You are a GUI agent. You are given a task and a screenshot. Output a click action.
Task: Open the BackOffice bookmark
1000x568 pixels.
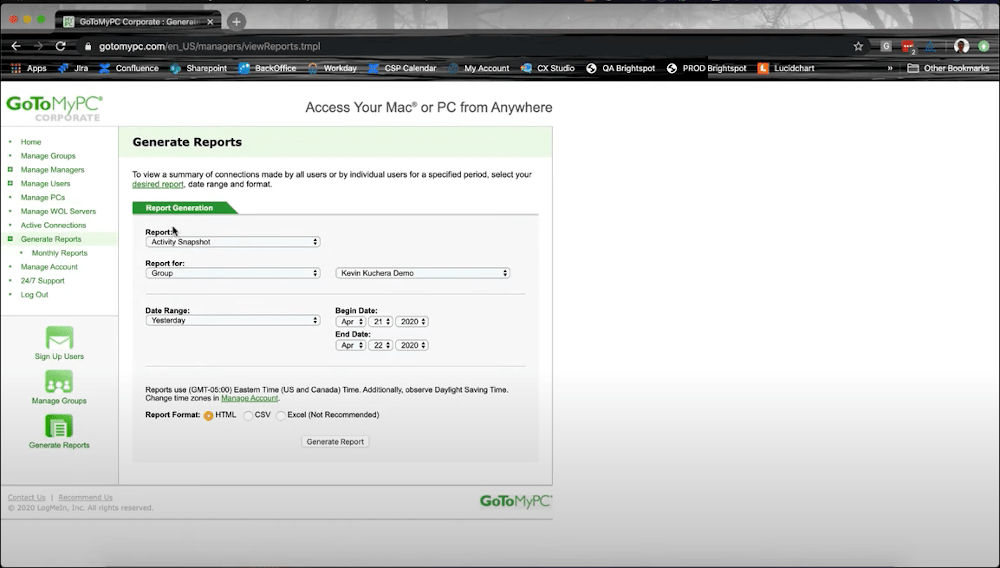click(x=267, y=68)
